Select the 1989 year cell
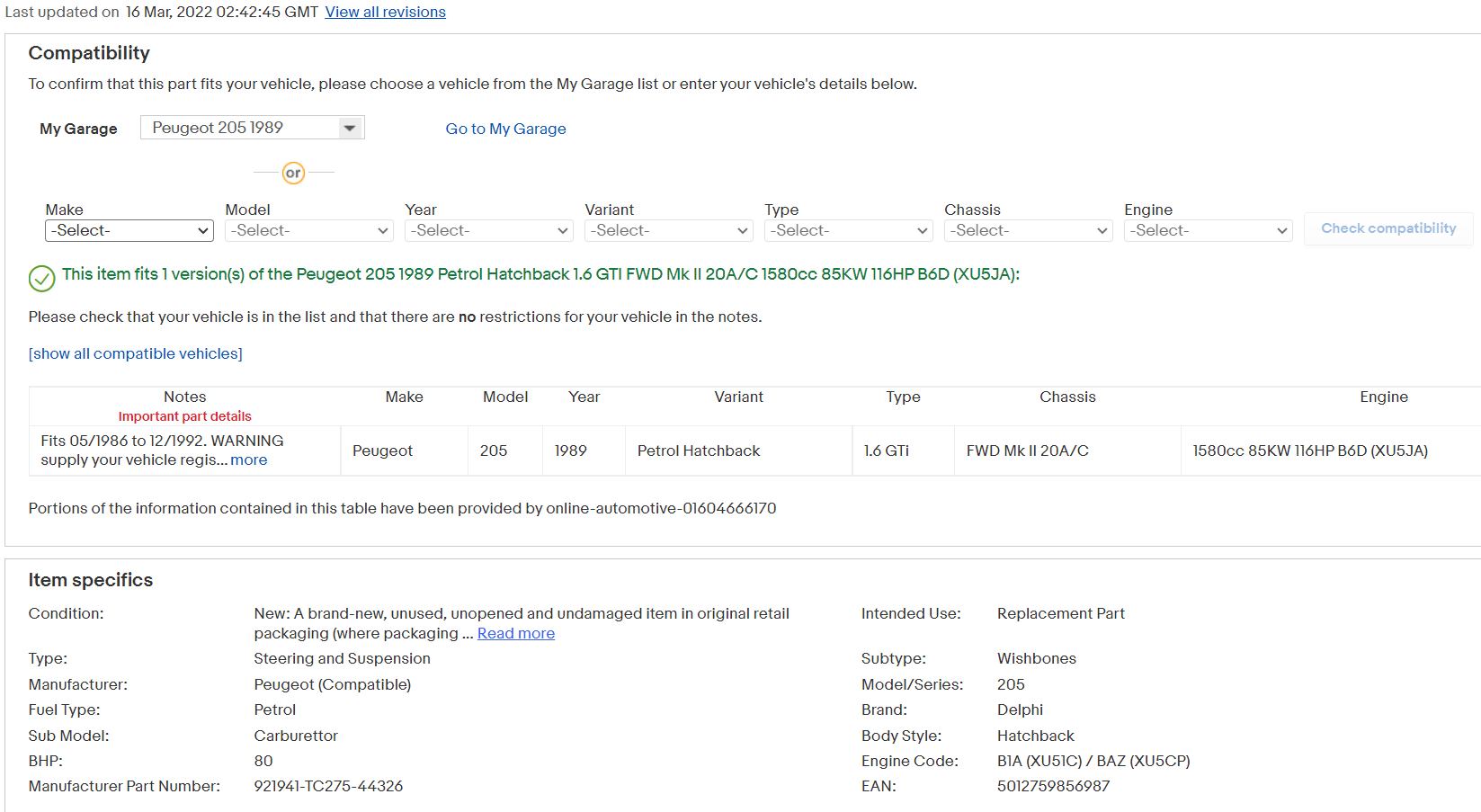This screenshot has width=1481, height=812. [x=584, y=451]
